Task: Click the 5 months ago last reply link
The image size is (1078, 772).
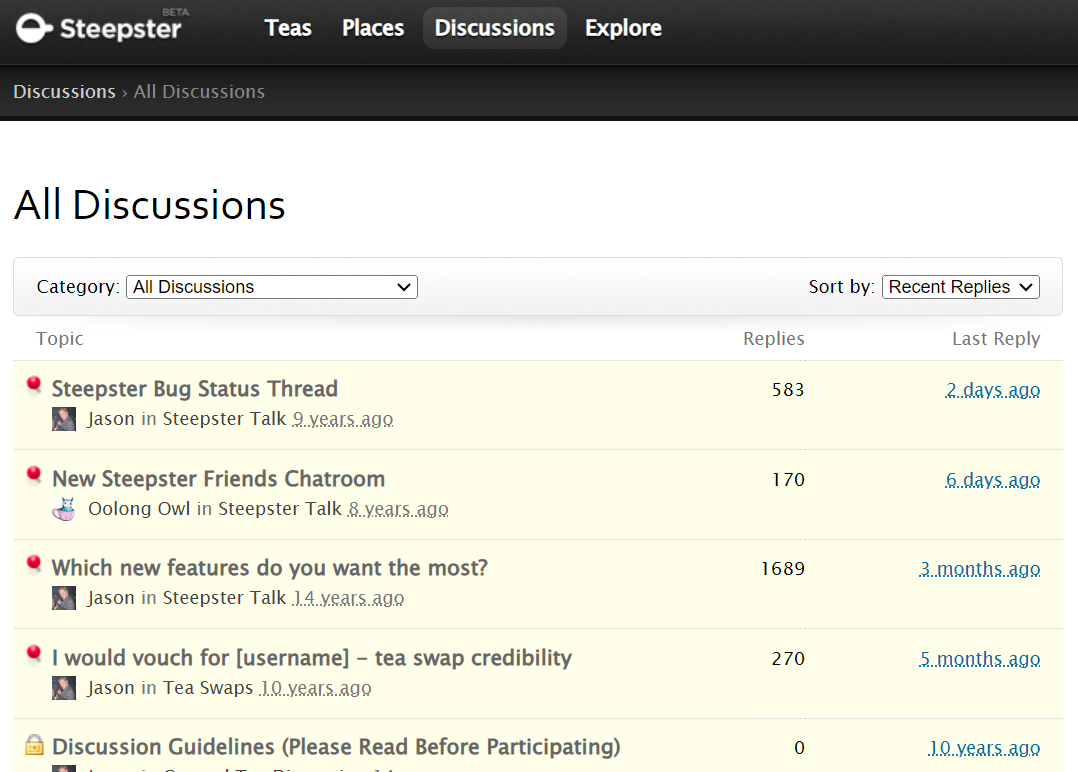Action: tap(980, 659)
